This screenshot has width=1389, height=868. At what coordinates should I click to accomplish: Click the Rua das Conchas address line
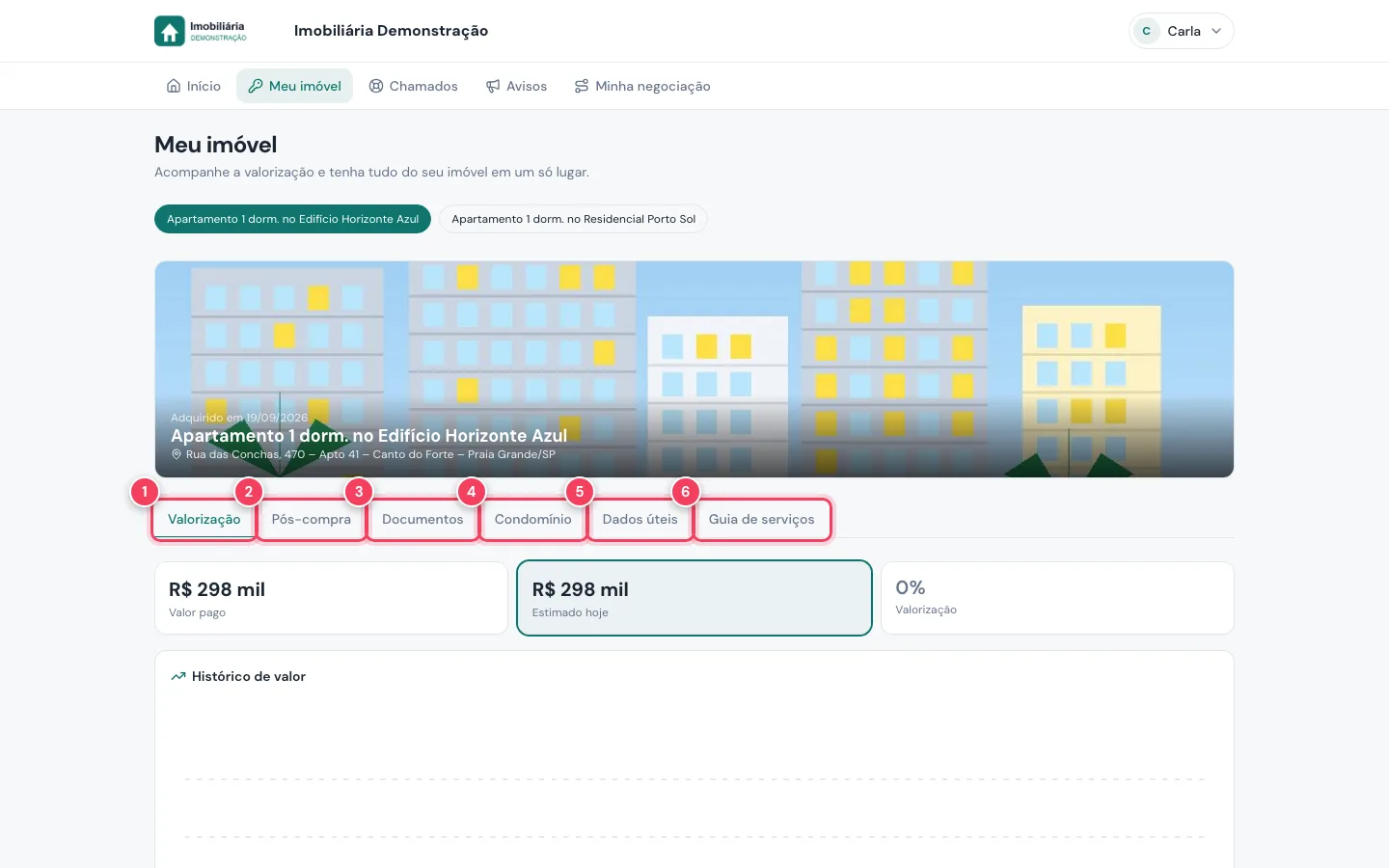pos(370,454)
